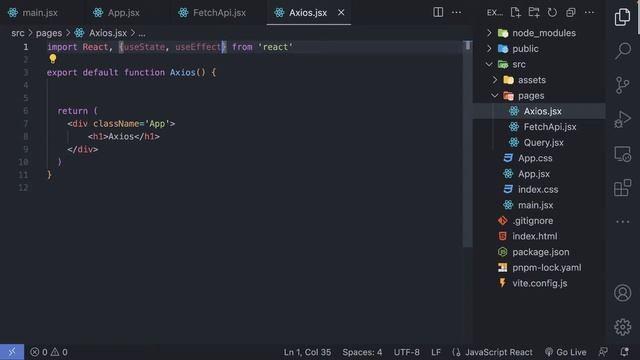
Task: Open App.jsx in the file tree
Action: tap(539, 174)
